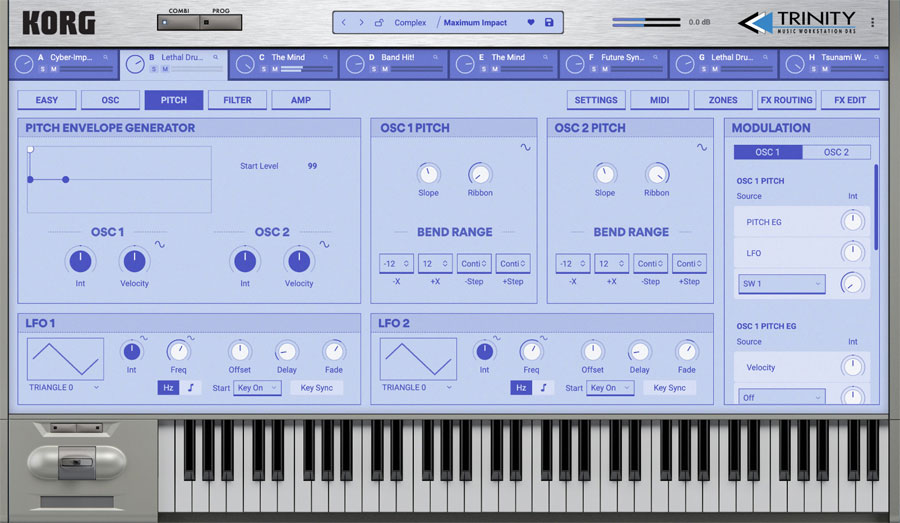Set LFO 1 frequency to note sync
Viewport: 900px width, 523px height.
click(x=191, y=388)
